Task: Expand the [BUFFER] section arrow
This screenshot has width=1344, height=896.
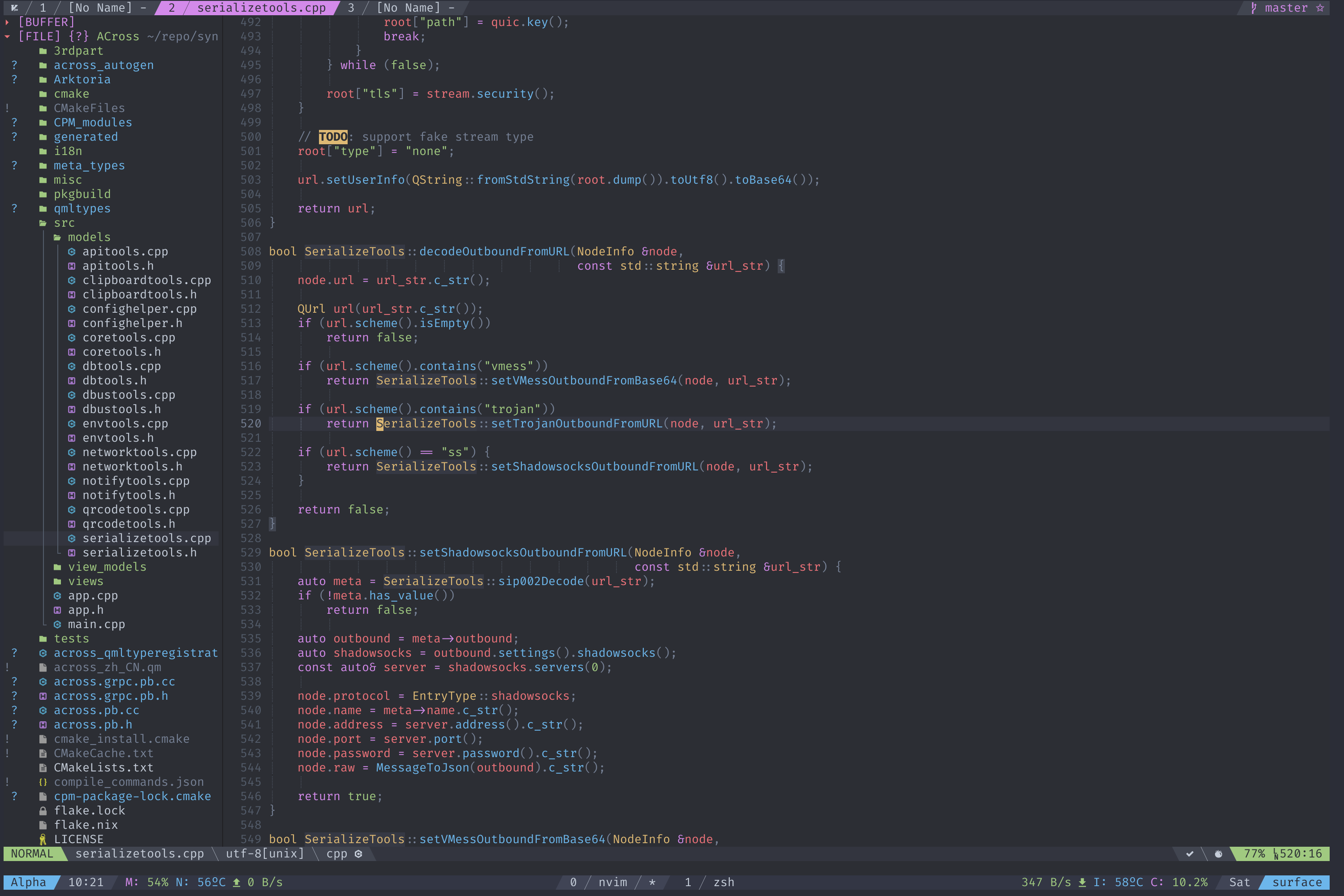Action: (x=7, y=22)
